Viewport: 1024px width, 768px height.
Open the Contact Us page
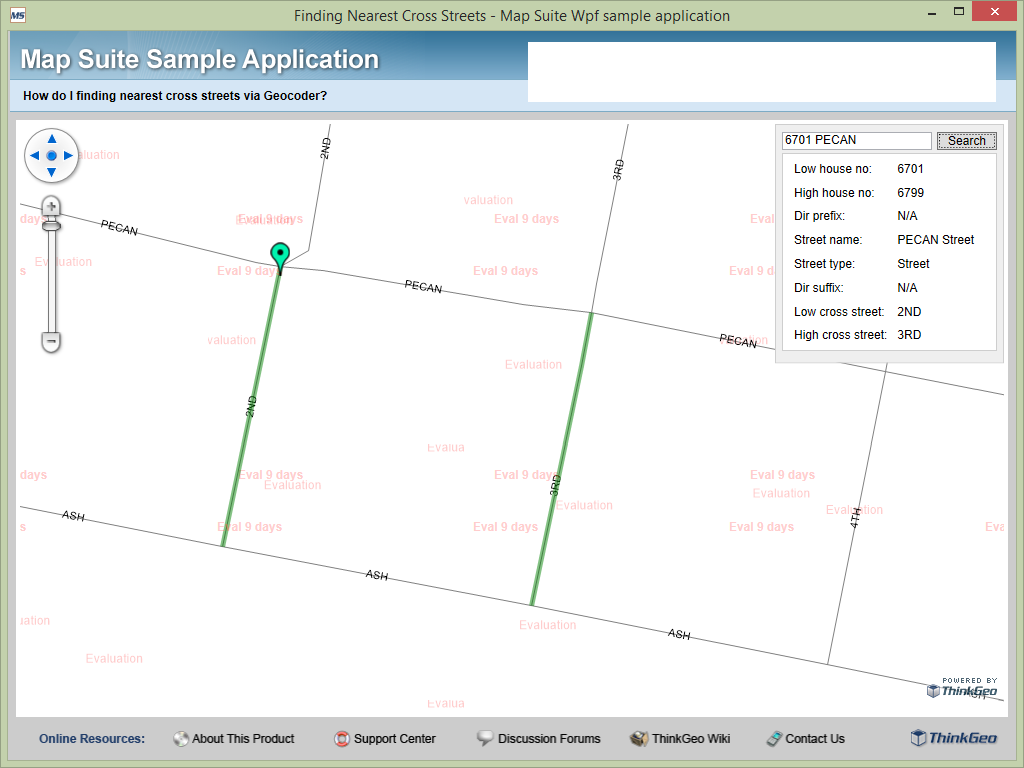pyautogui.click(x=814, y=739)
